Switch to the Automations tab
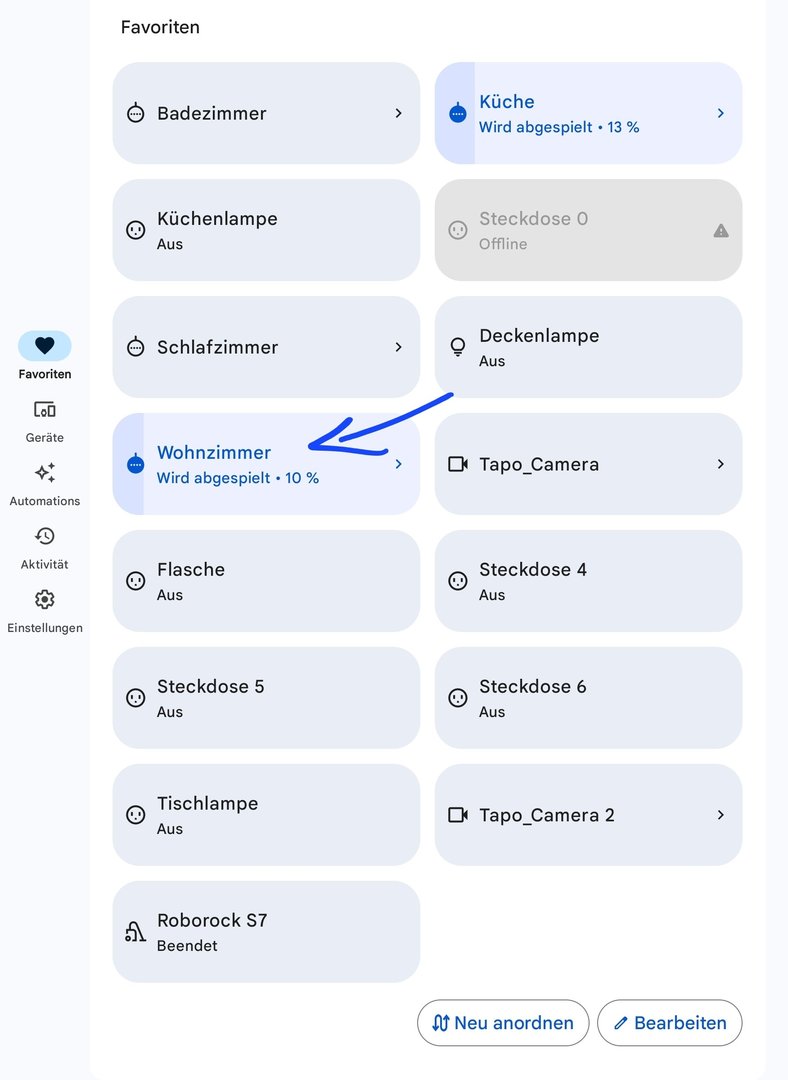 click(45, 484)
